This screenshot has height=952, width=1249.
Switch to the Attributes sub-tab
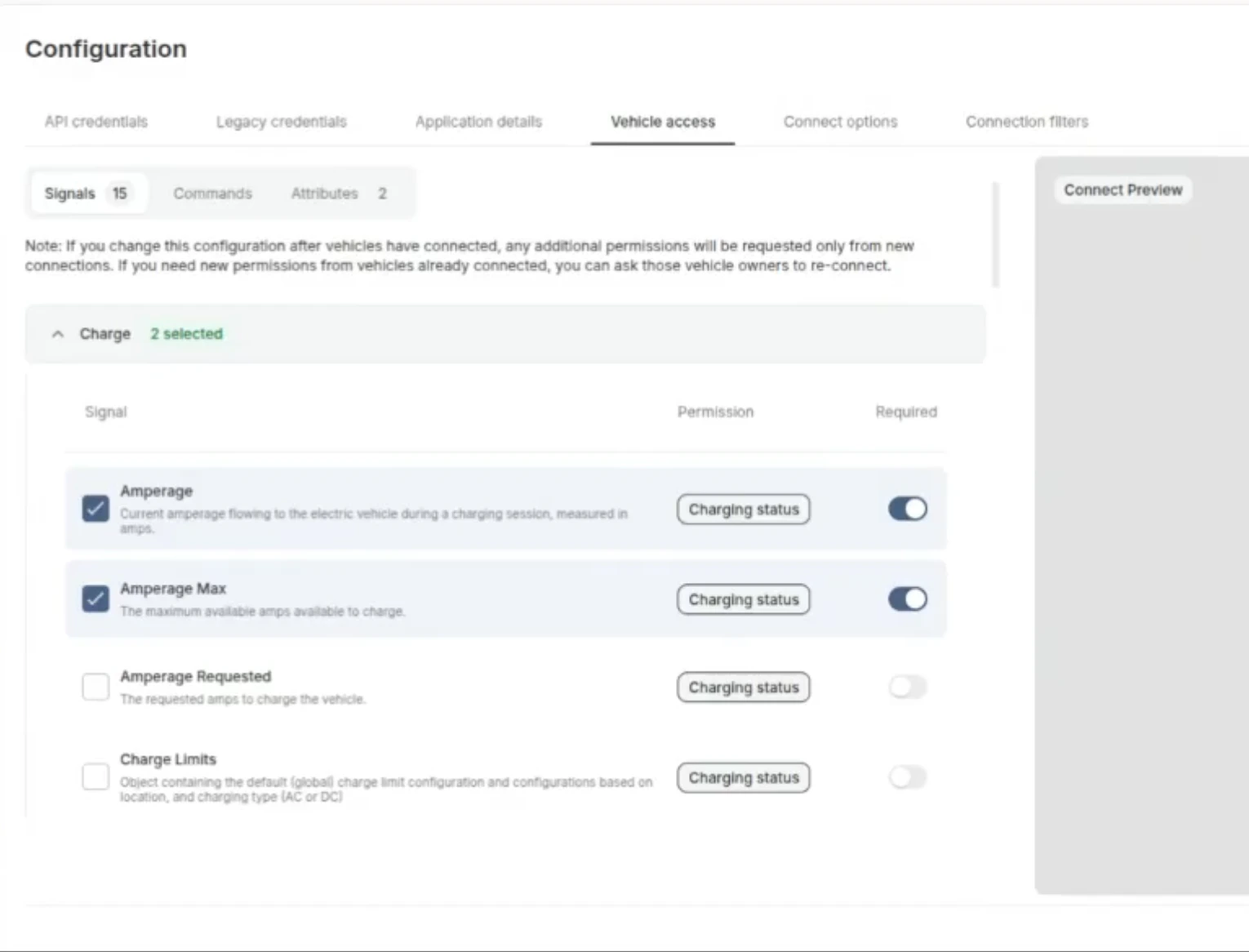pyautogui.click(x=339, y=194)
